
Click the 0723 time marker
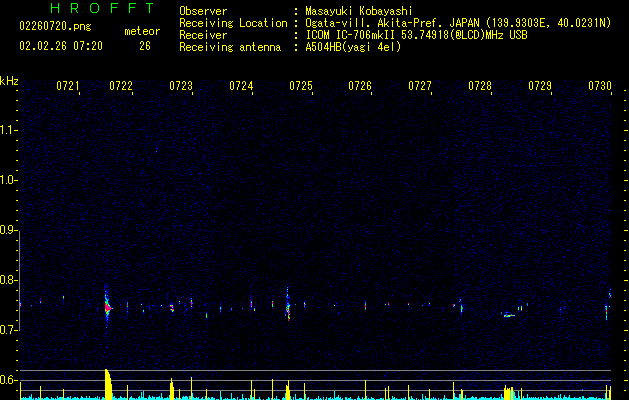click(x=181, y=86)
